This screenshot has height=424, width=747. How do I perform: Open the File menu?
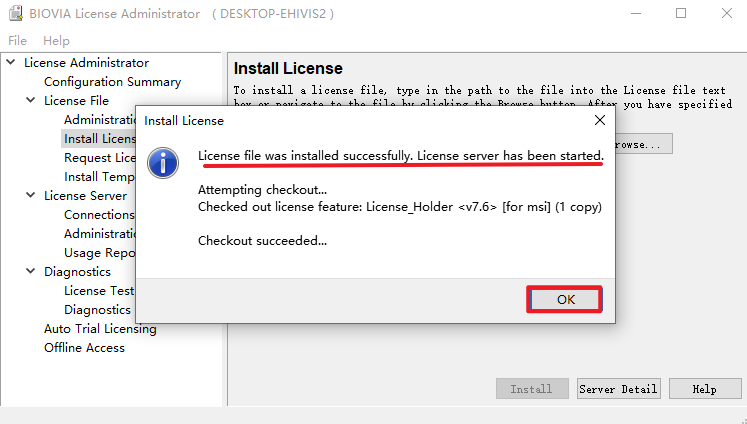19,41
